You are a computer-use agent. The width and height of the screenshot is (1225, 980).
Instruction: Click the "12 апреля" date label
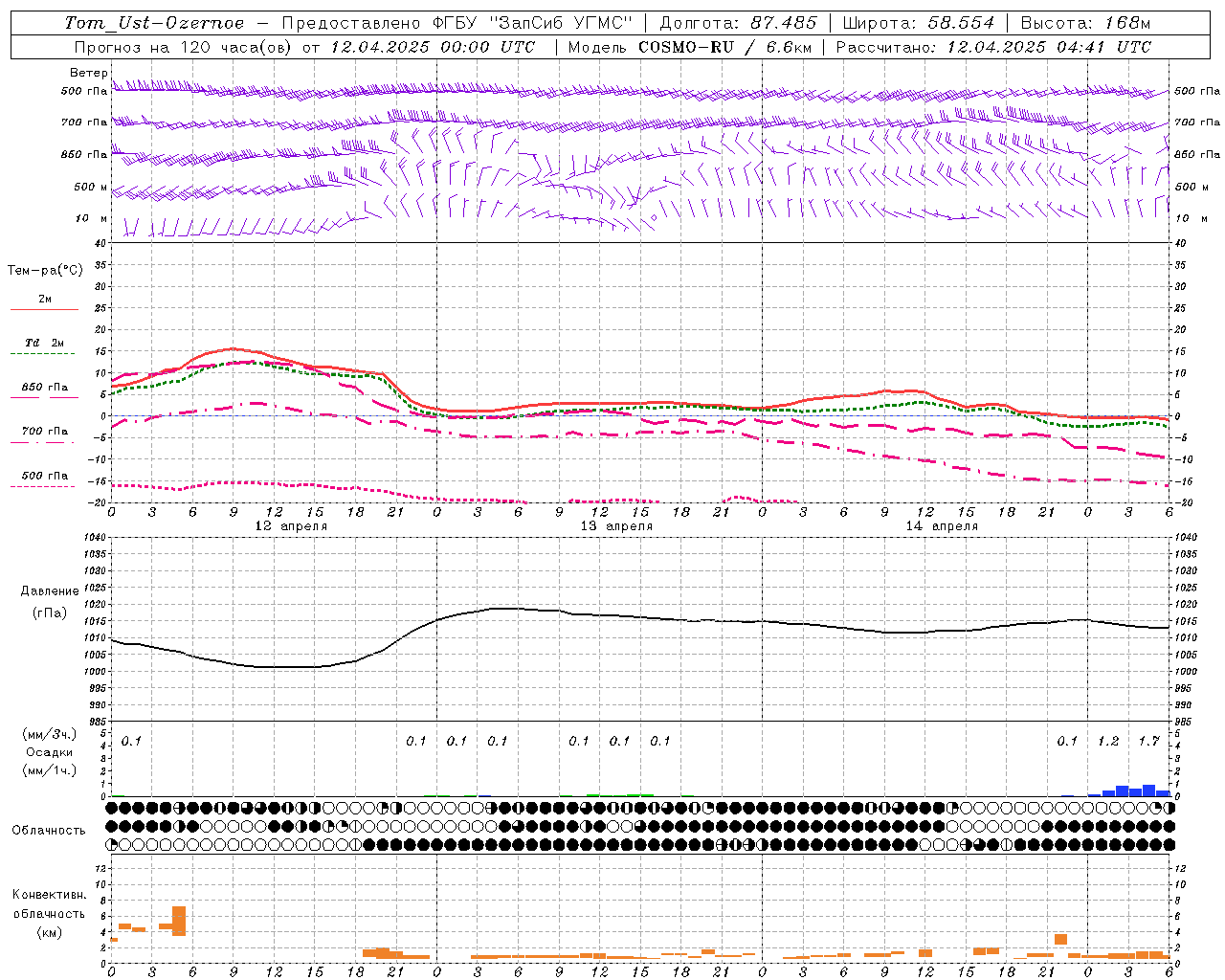coord(291,526)
